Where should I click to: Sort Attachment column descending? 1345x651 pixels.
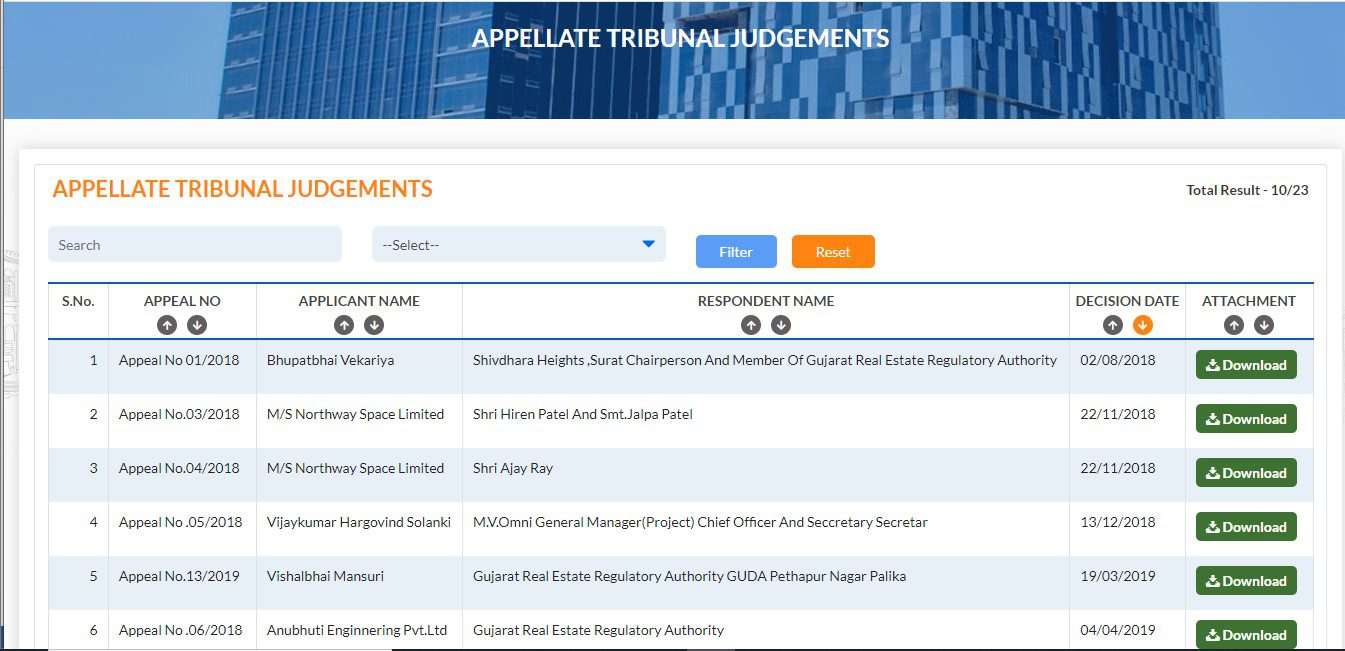[x=1263, y=324]
